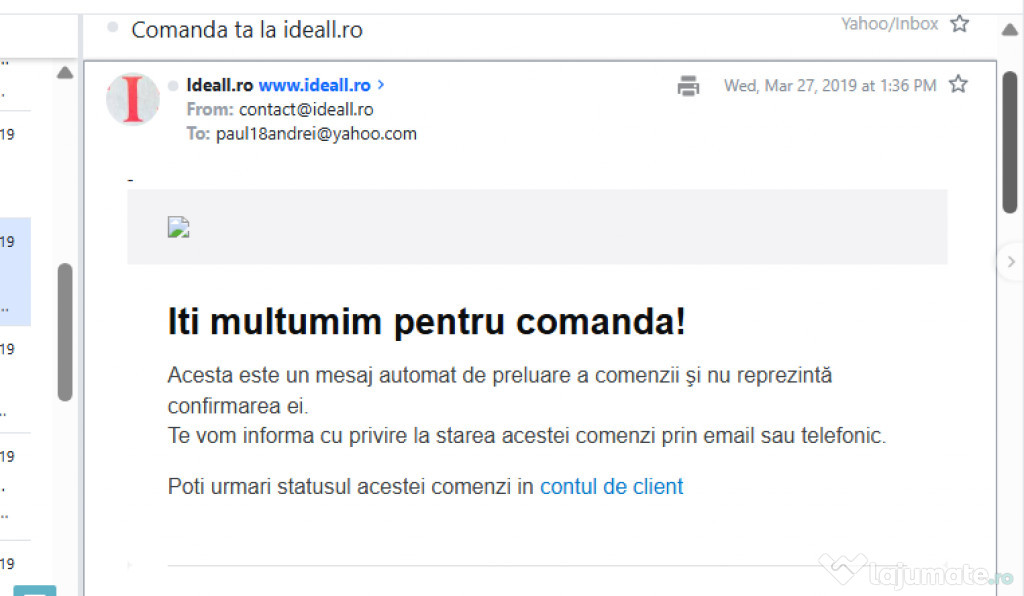This screenshot has width=1024, height=596.
Task: Click the up arrow on the email scrollbar
Action: tap(1009, 29)
